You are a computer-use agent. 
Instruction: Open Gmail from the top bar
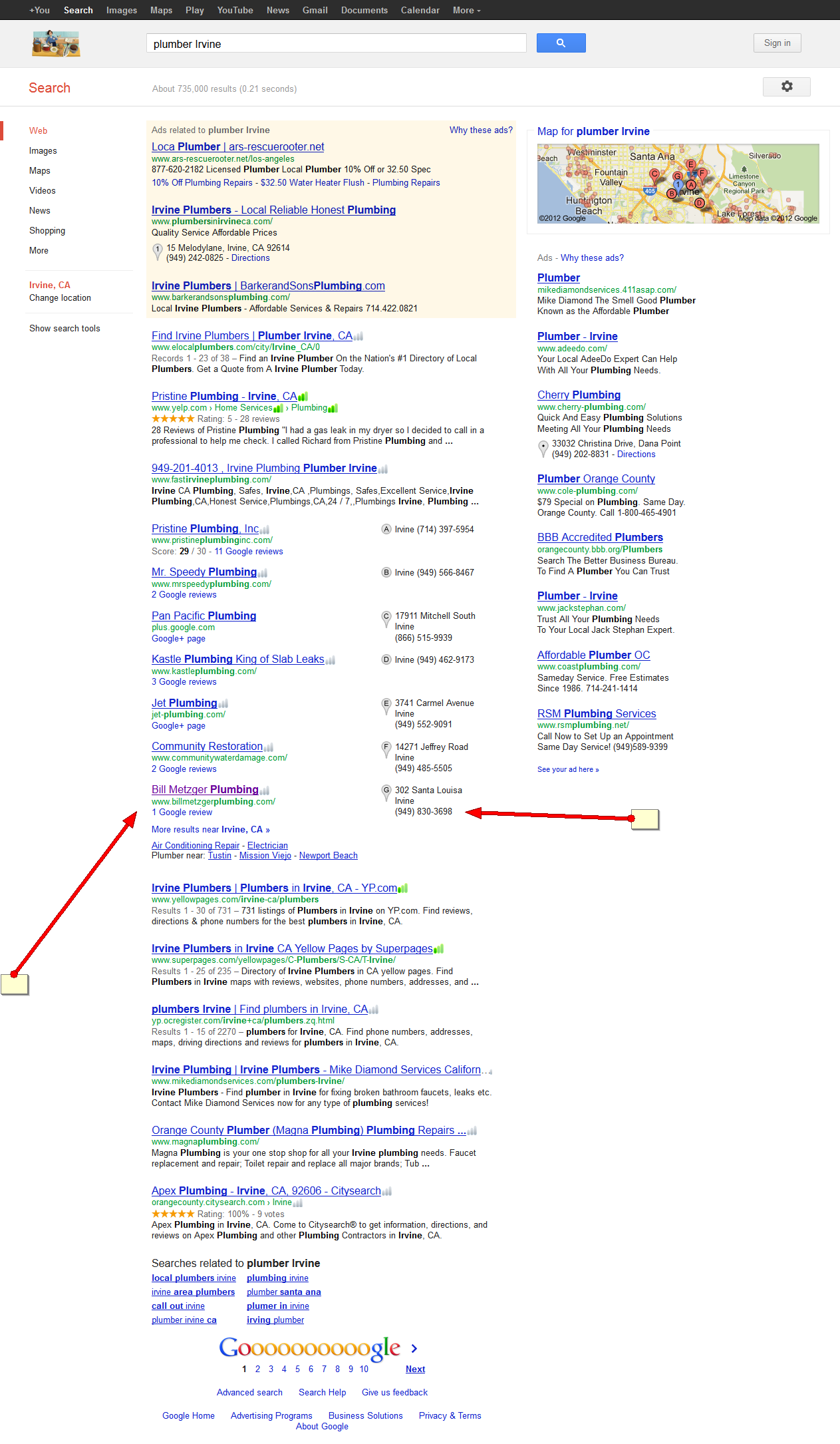[315, 10]
